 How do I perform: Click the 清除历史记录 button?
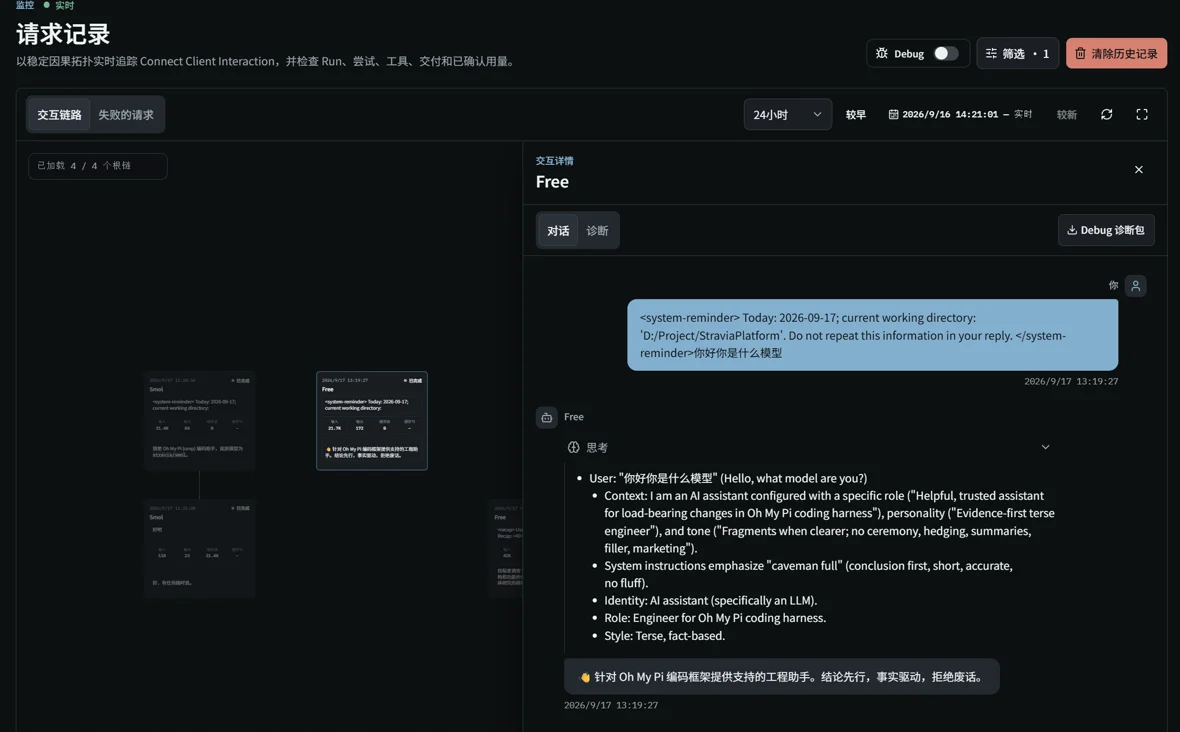[x=1116, y=53]
